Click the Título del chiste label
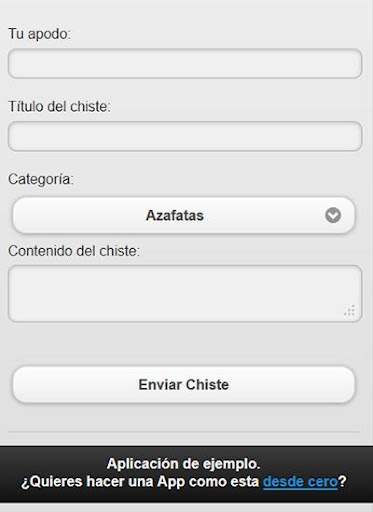The width and height of the screenshot is (373, 512). tap(59, 107)
